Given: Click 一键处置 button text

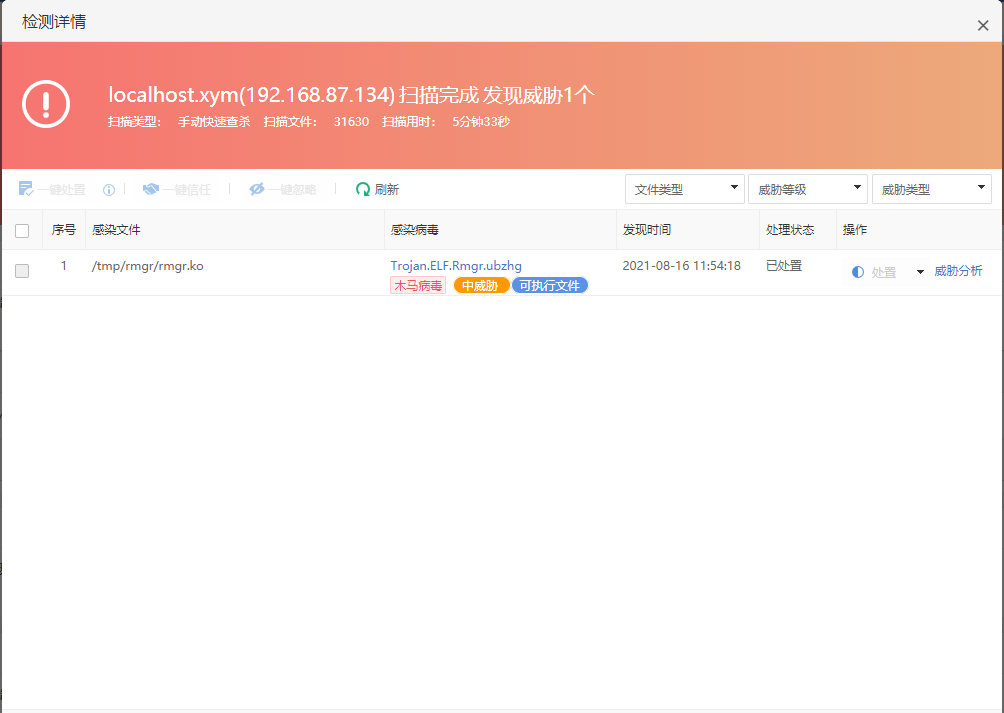Looking at the screenshot, I should click(61, 189).
